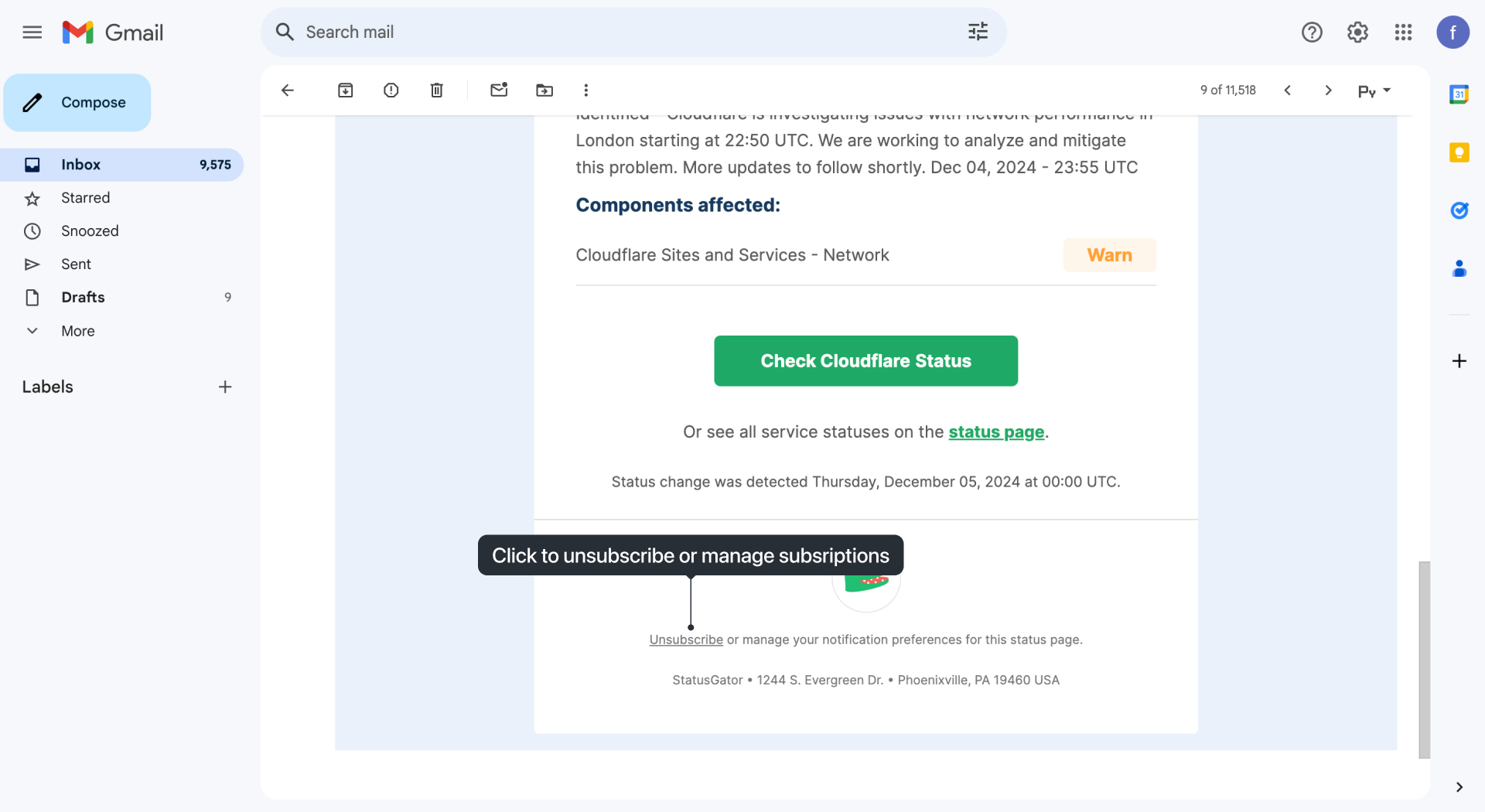Image resolution: width=1485 pixels, height=812 pixels.
Task: Show search options filter icon
Action: 978,32
